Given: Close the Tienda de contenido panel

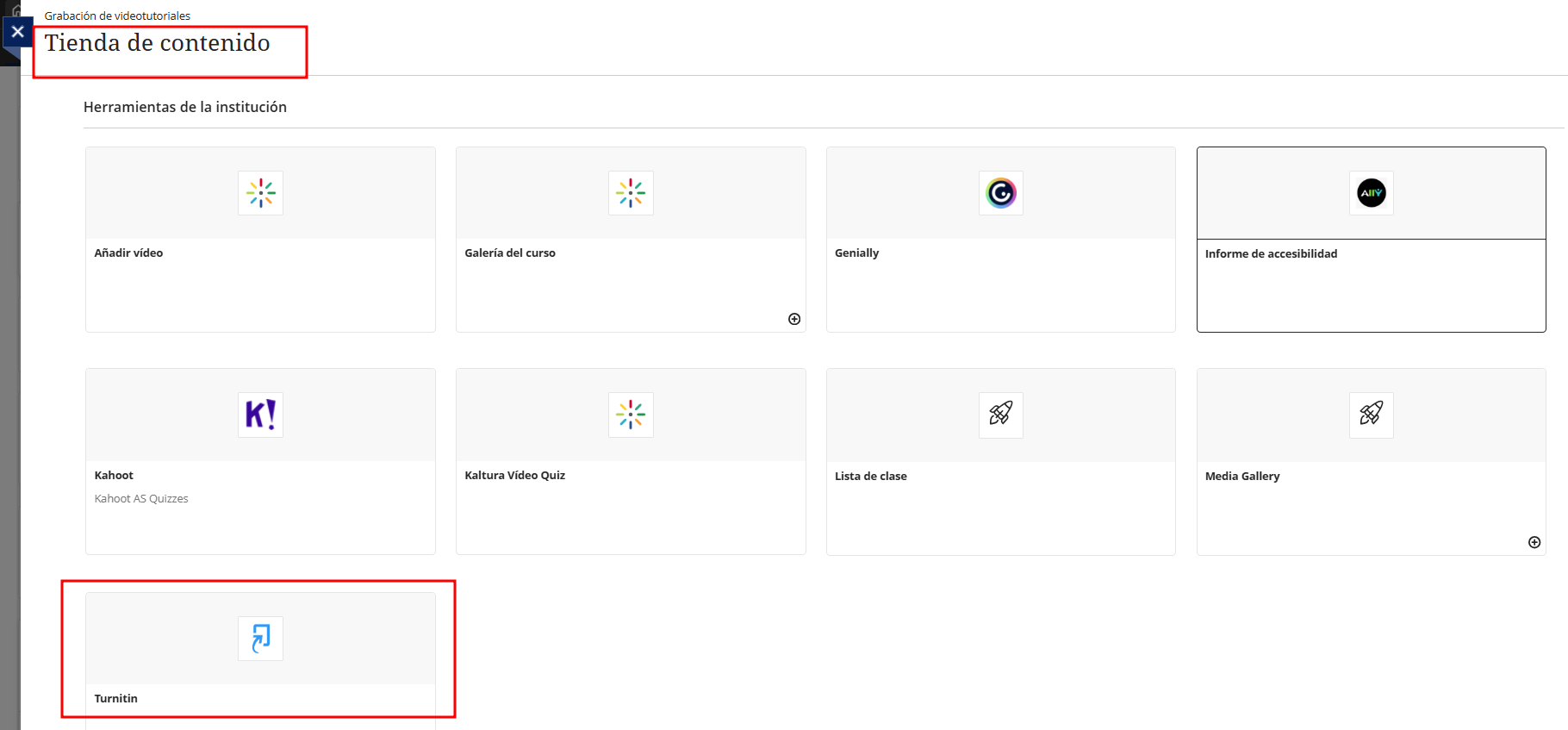Looking at the screenshot, I should pyautogui.click(x=17, y=32).
